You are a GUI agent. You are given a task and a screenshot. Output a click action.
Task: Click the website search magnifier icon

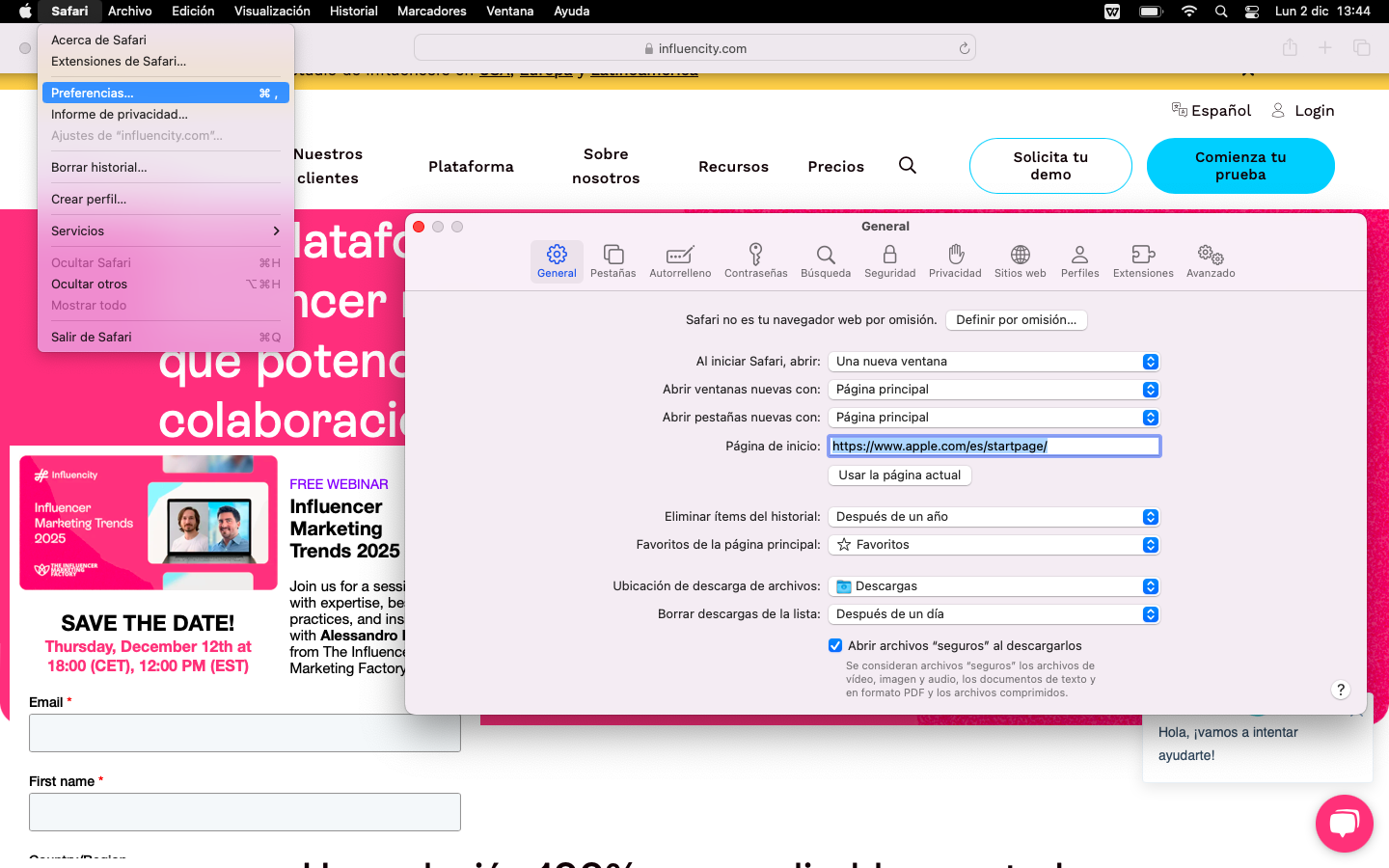pos(908,166)
